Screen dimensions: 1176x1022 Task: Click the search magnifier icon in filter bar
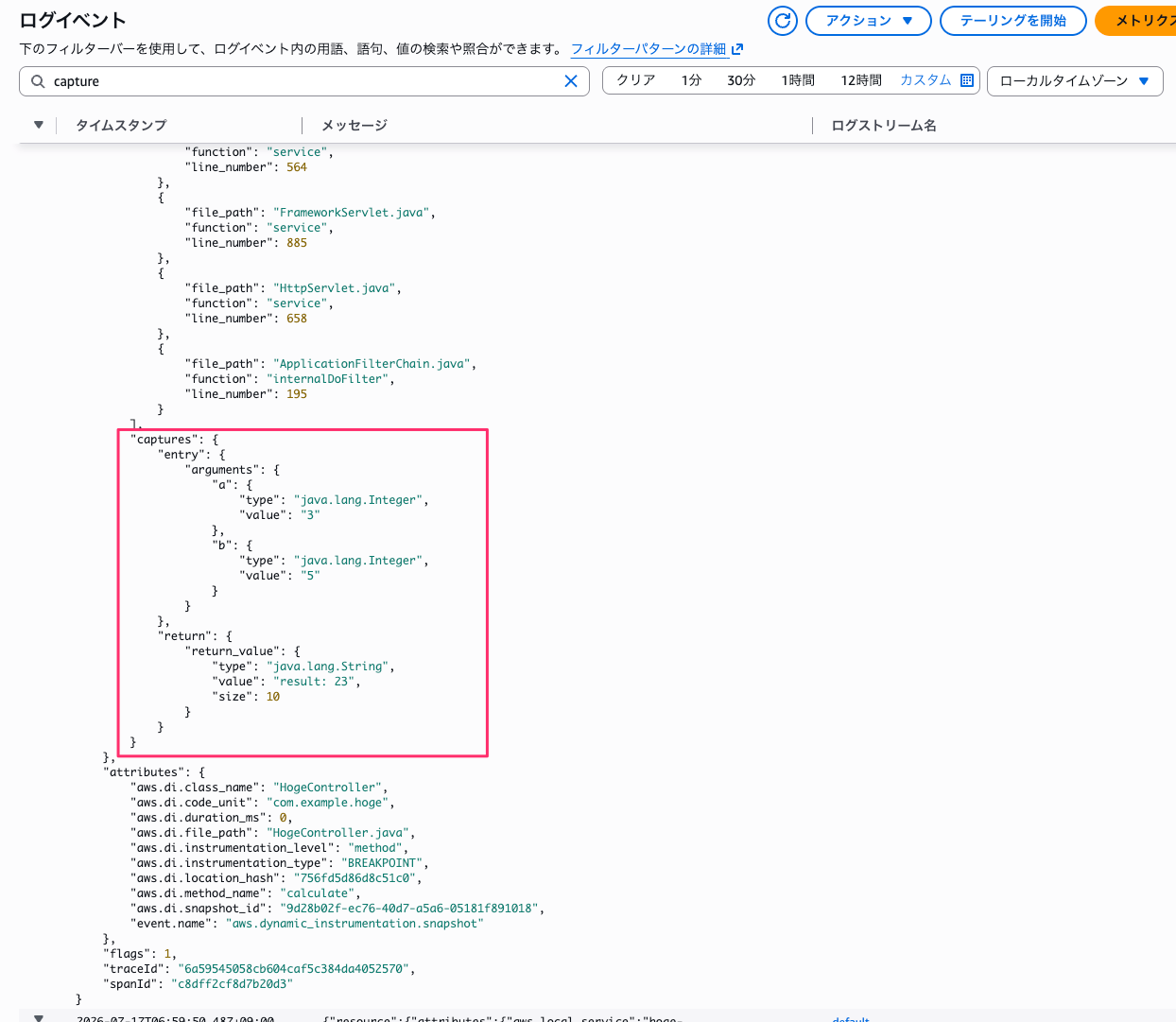point(38,81)
